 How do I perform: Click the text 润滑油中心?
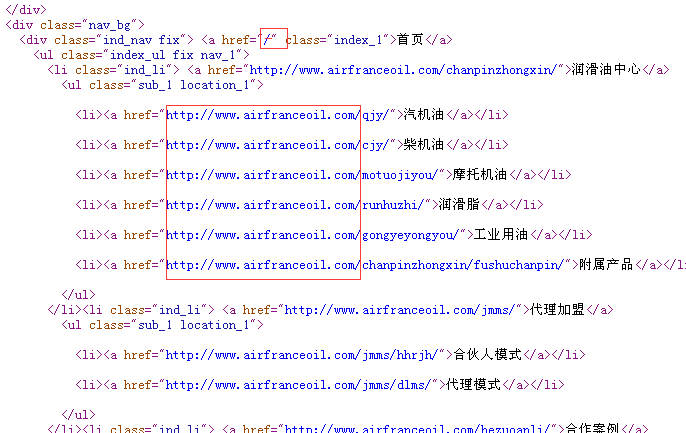pos(606,70)
